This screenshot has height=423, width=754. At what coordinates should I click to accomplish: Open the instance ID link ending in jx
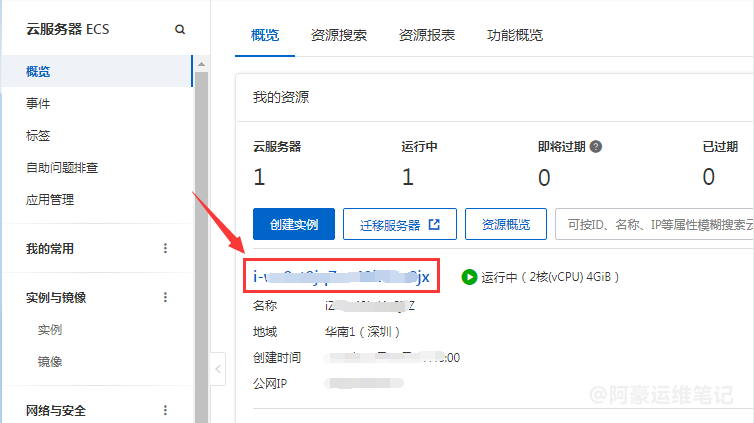(341, 276)
